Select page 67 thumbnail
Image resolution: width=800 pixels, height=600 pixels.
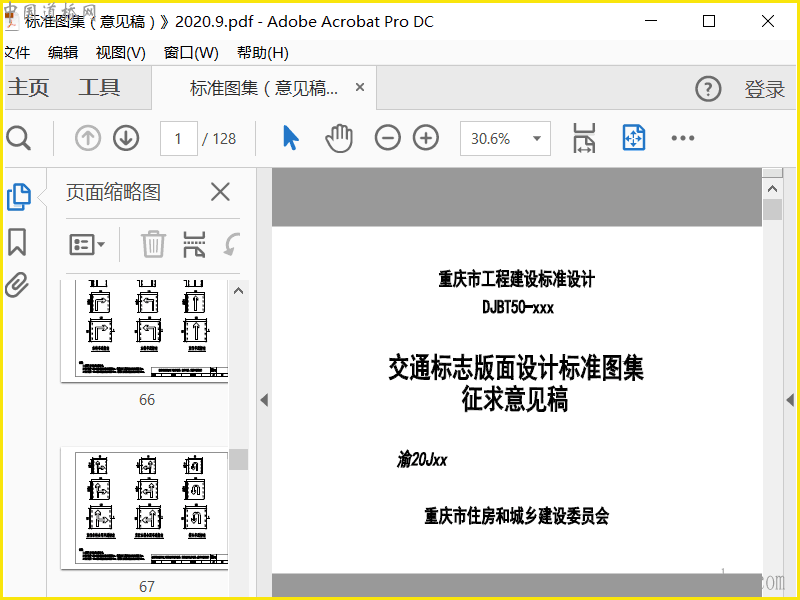click(x=144, y=508)
